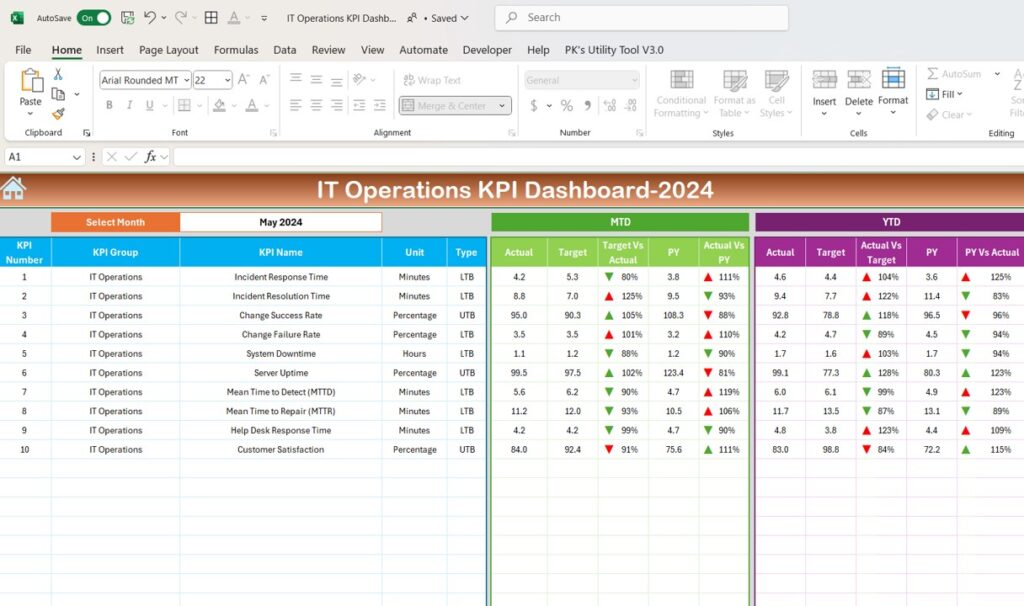Click the Orientation text angle icon

[359, 79]
